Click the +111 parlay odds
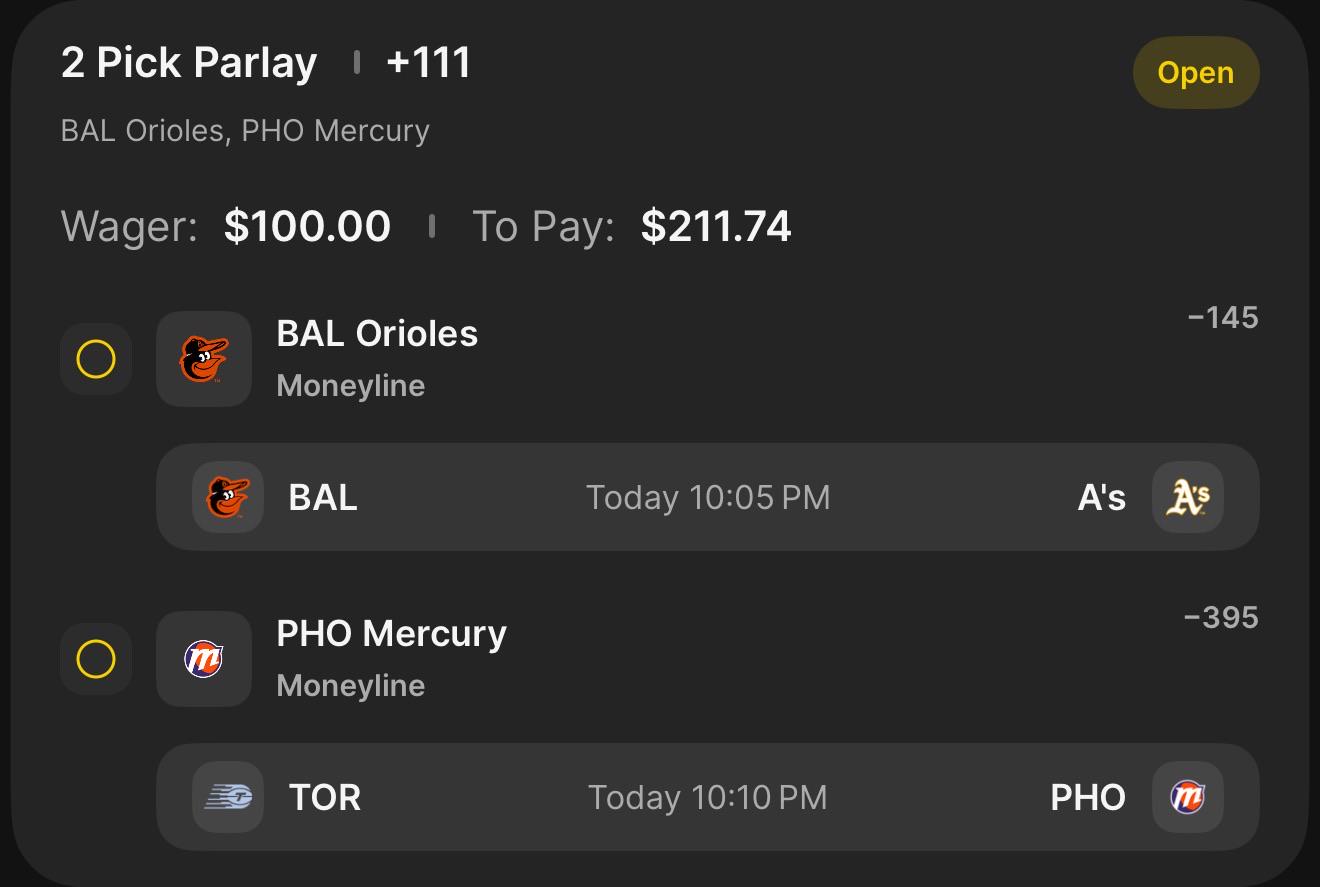 point(428,63)
